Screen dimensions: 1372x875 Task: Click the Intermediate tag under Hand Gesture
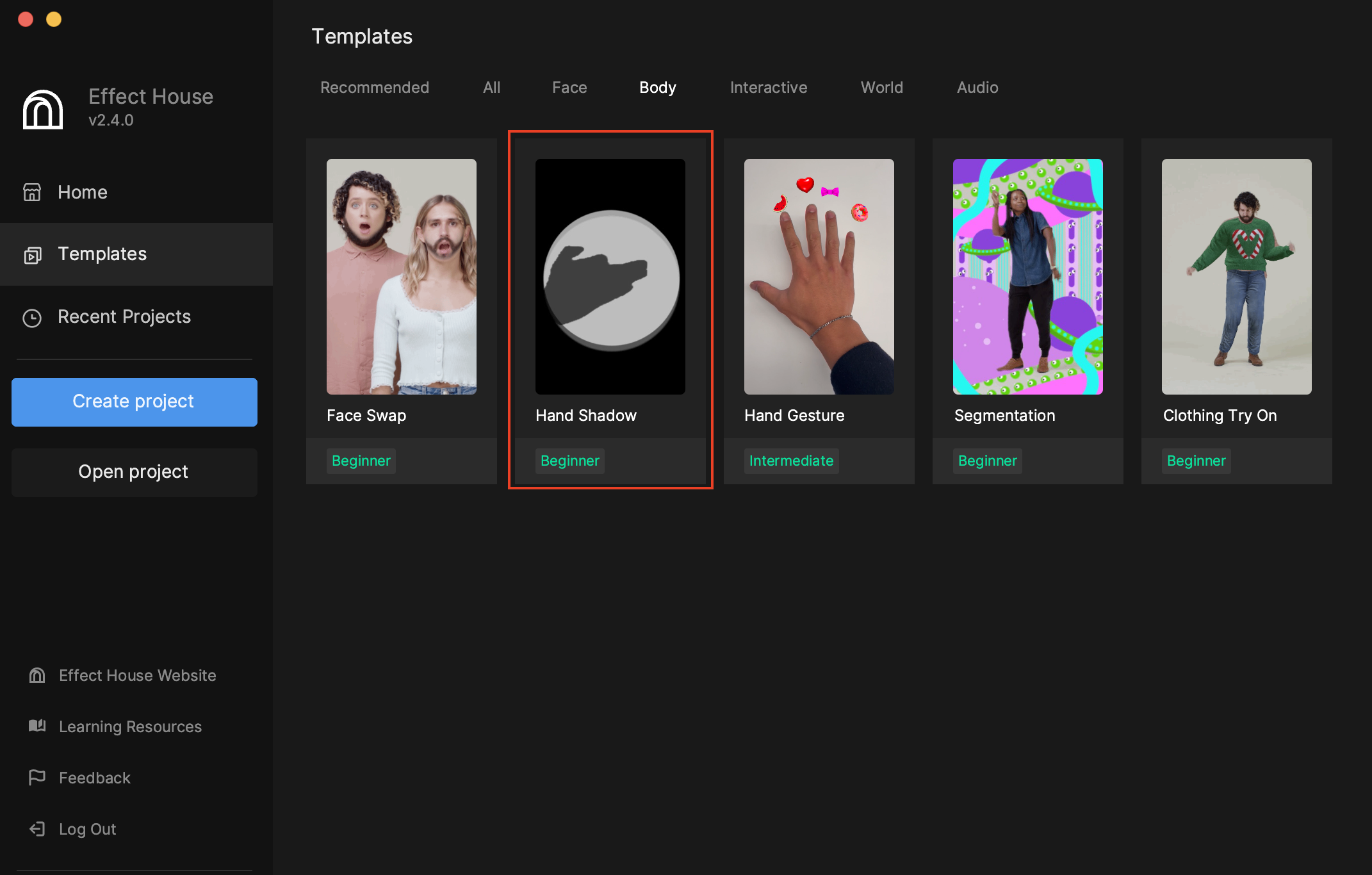click(x=792, y=461)
